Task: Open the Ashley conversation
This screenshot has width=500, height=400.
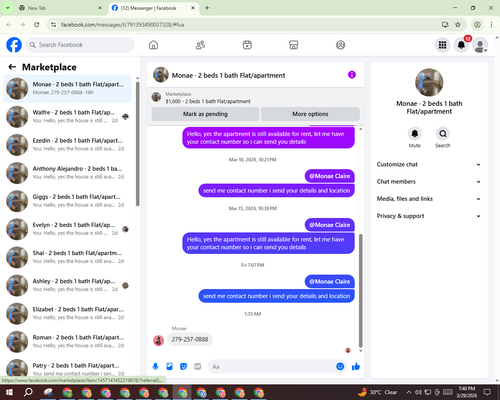Action: (67, 286)
